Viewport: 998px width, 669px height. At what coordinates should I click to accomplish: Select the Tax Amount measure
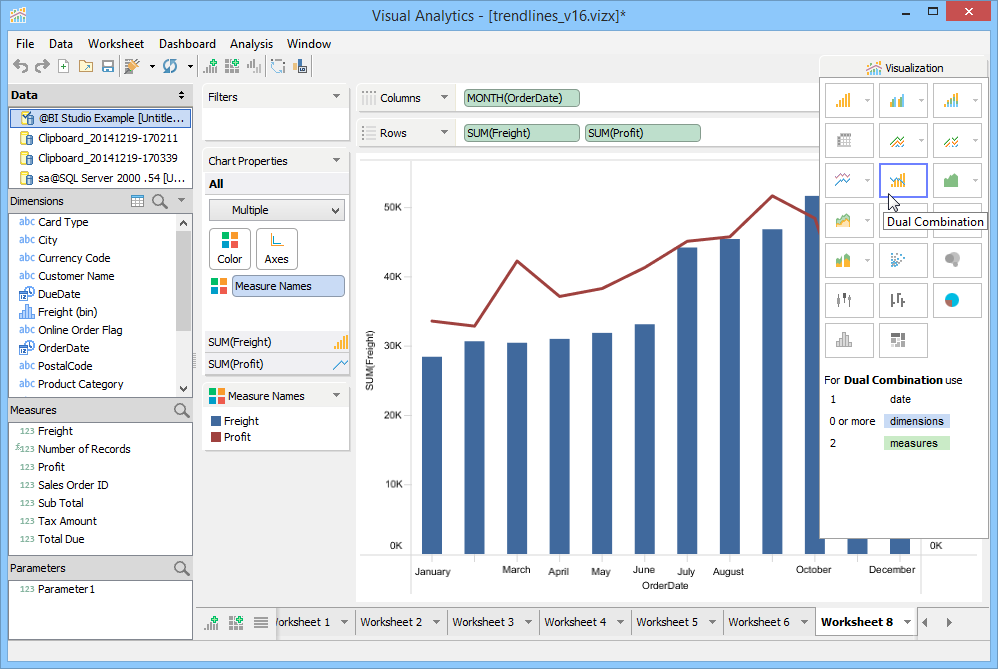67,521
